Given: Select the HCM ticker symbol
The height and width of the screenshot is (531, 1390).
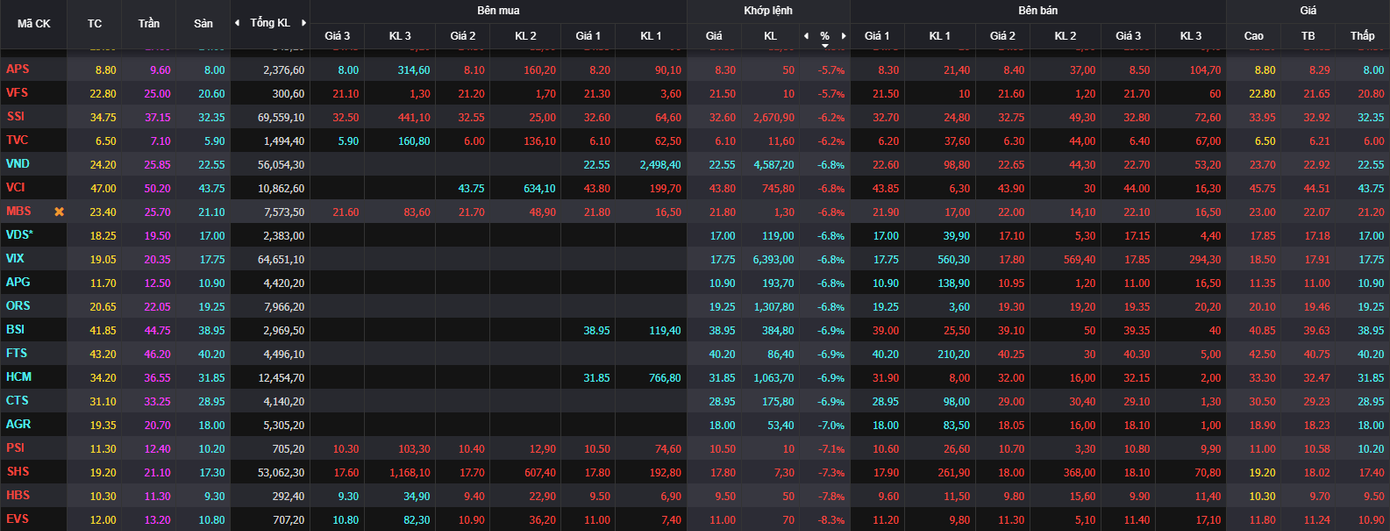Looking at the screenshot, I should pos(18,377).
